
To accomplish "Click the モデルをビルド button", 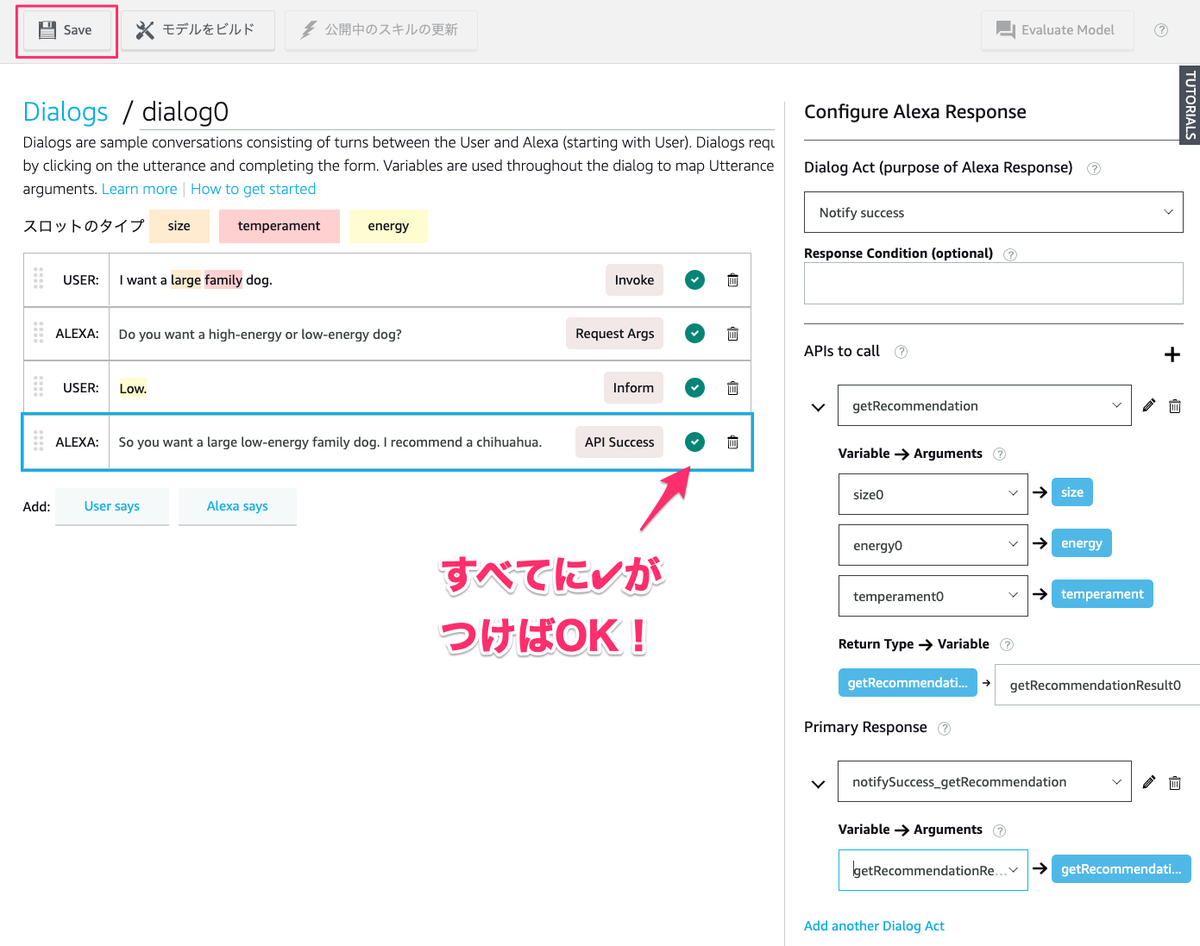I will tap(198, 30).
